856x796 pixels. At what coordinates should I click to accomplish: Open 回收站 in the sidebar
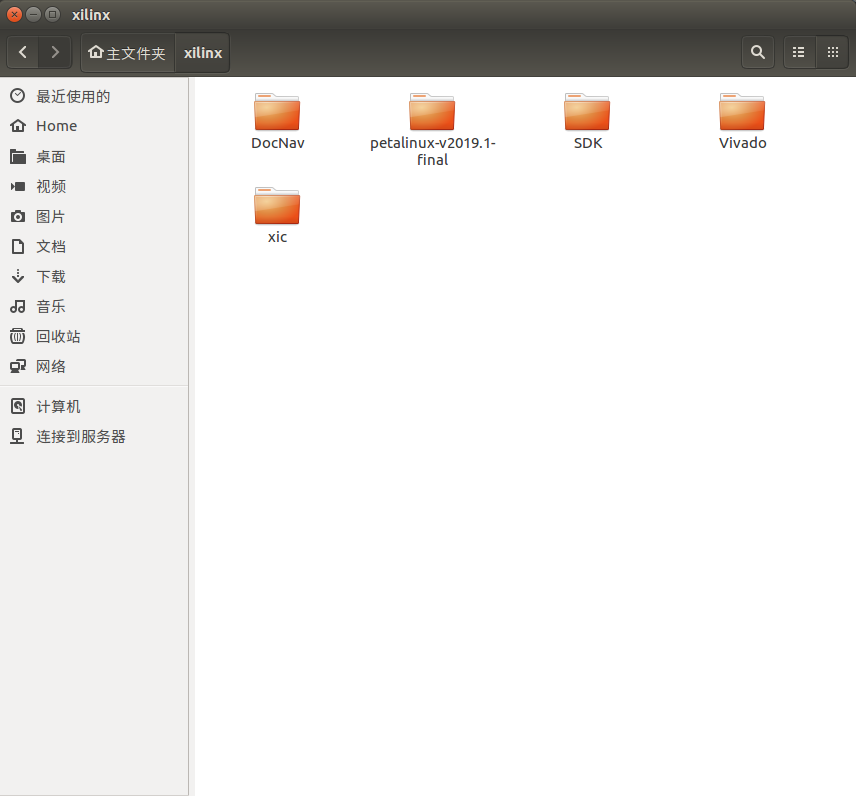coord(94,336)
